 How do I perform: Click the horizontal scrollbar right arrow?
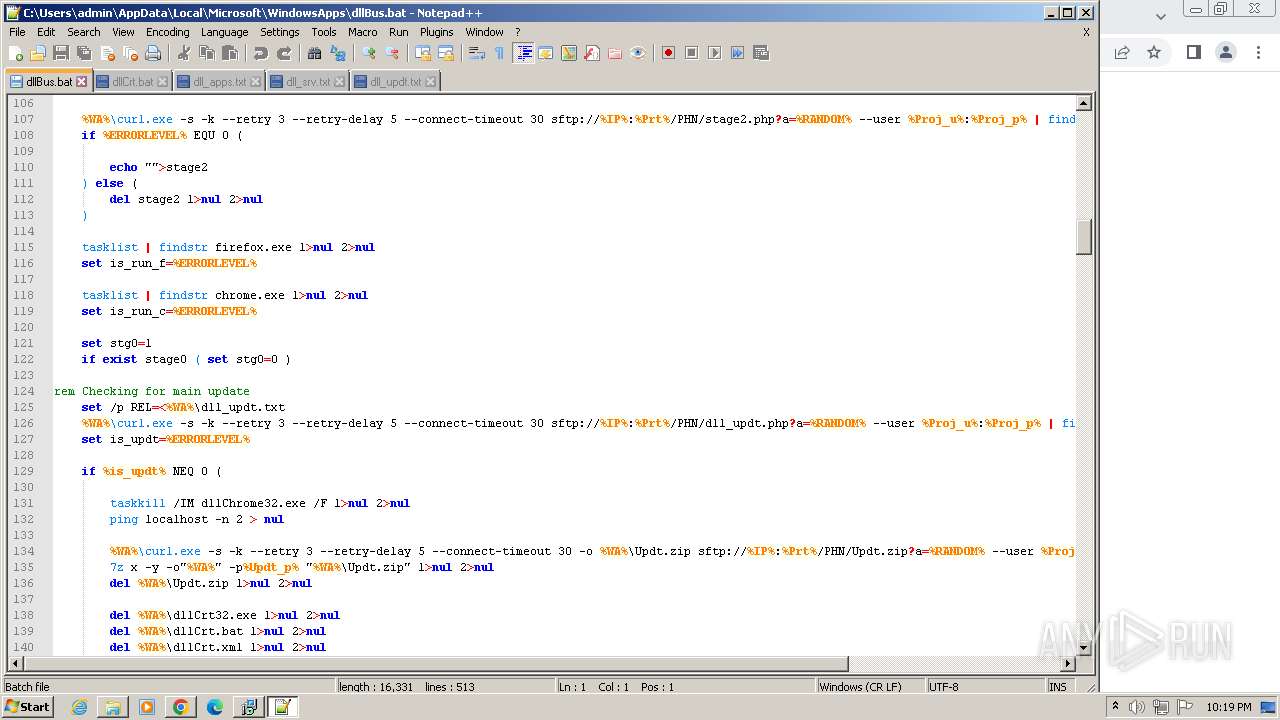(1068, 664)
